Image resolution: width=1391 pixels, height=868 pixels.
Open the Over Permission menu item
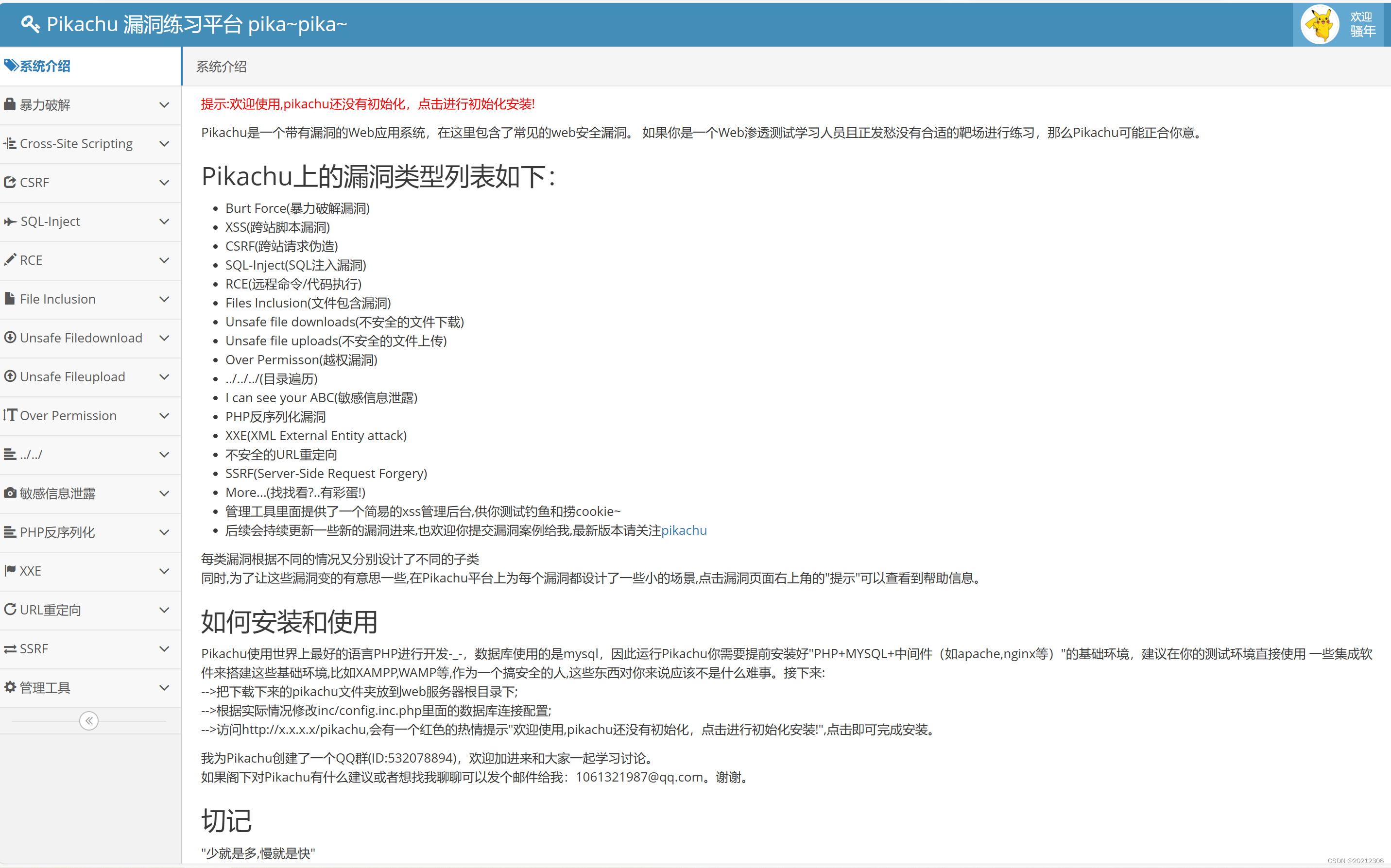[68, 416]
